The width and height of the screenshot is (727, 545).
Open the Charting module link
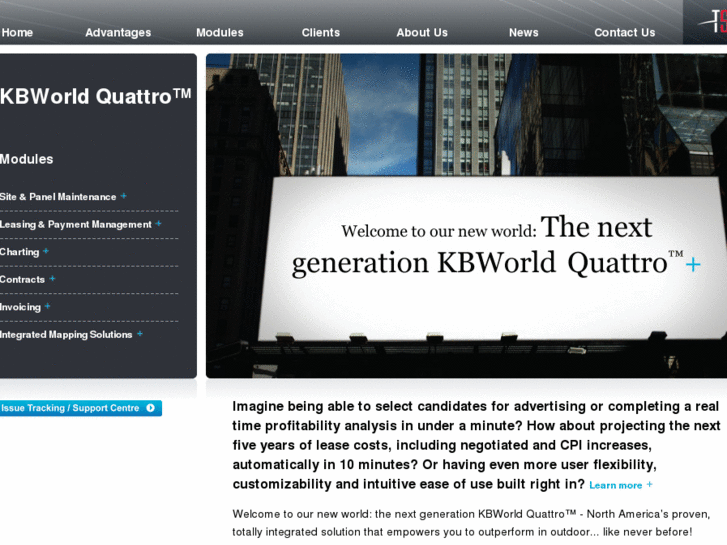pyautogui.click(x=19, y=252)
